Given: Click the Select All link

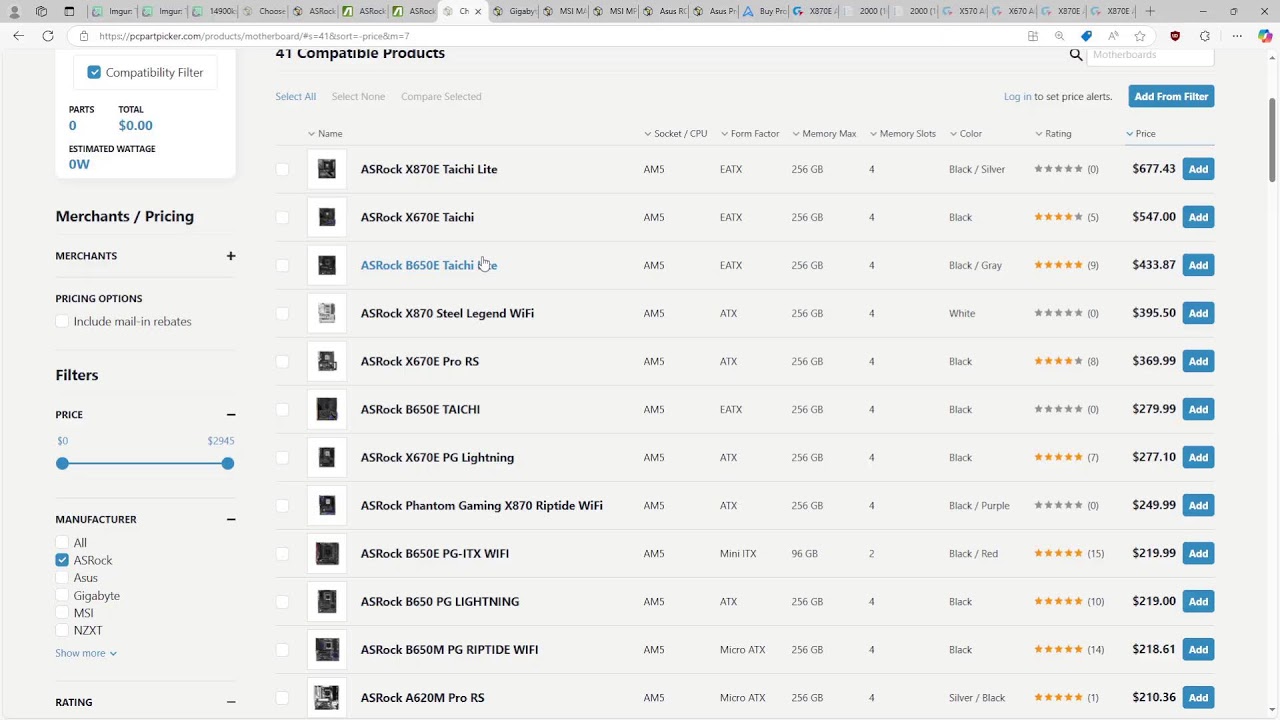Looking at the screenshot, I should pos(296,96).
